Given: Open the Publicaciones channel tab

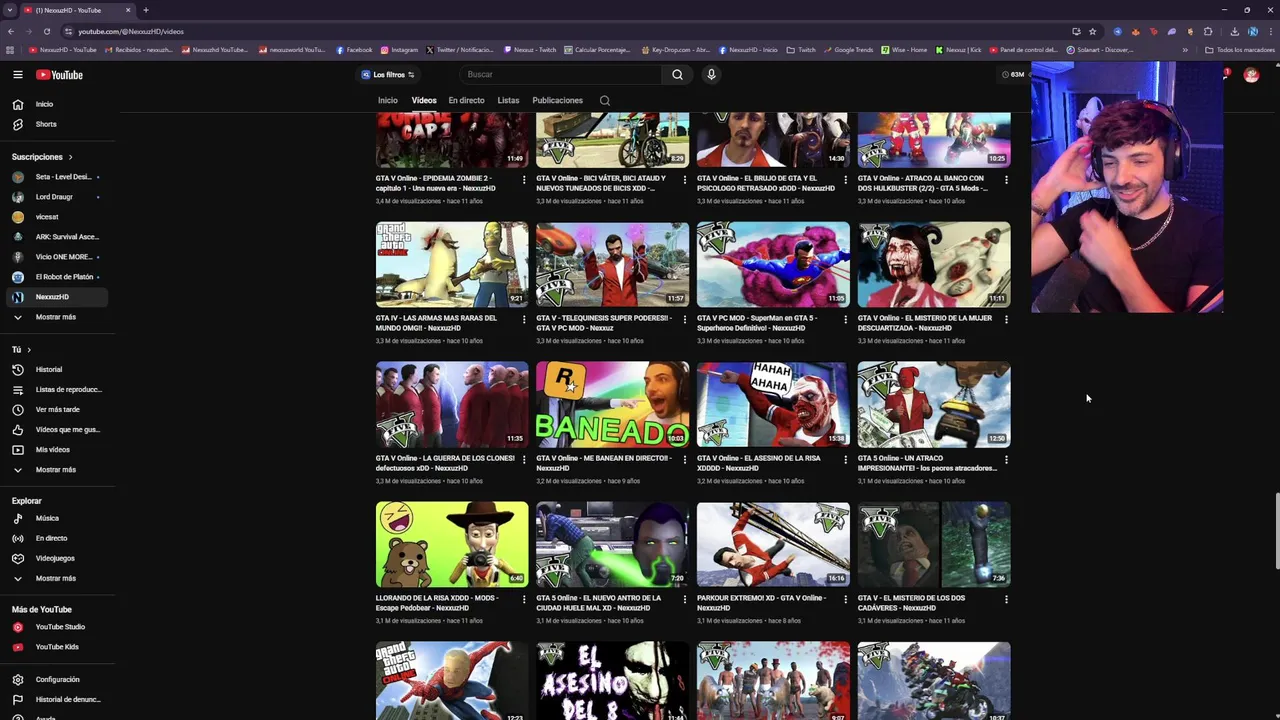Looking at the screenshot, I should 557,100.
